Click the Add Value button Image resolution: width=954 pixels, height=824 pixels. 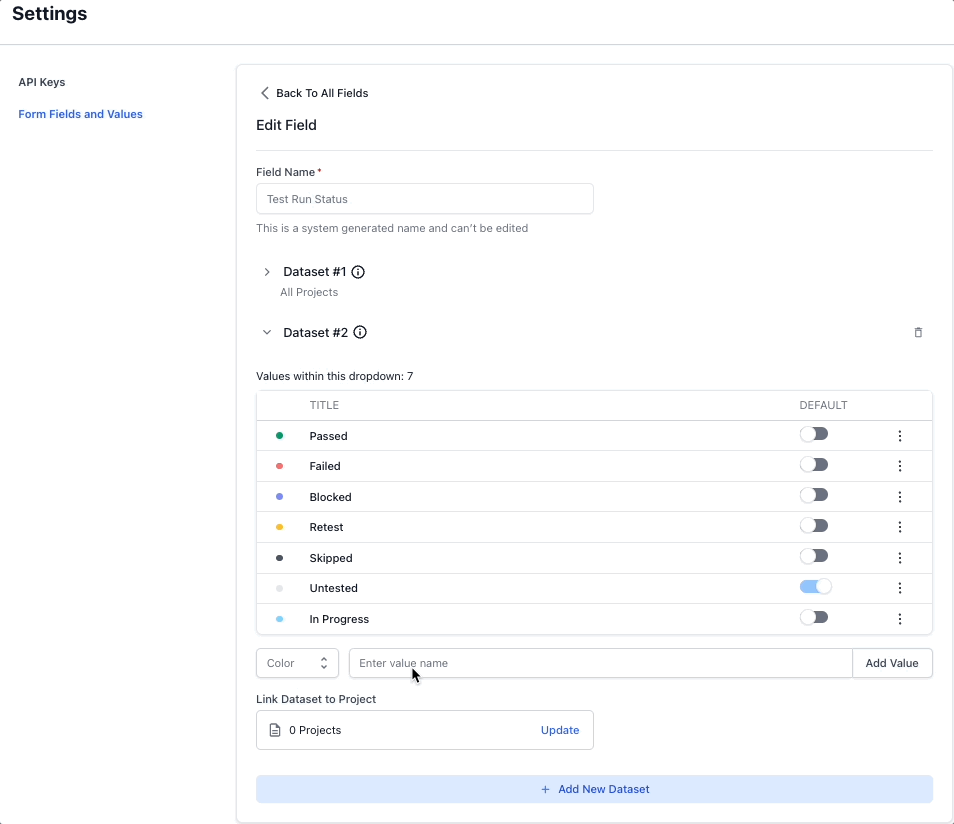coord(891,663)
